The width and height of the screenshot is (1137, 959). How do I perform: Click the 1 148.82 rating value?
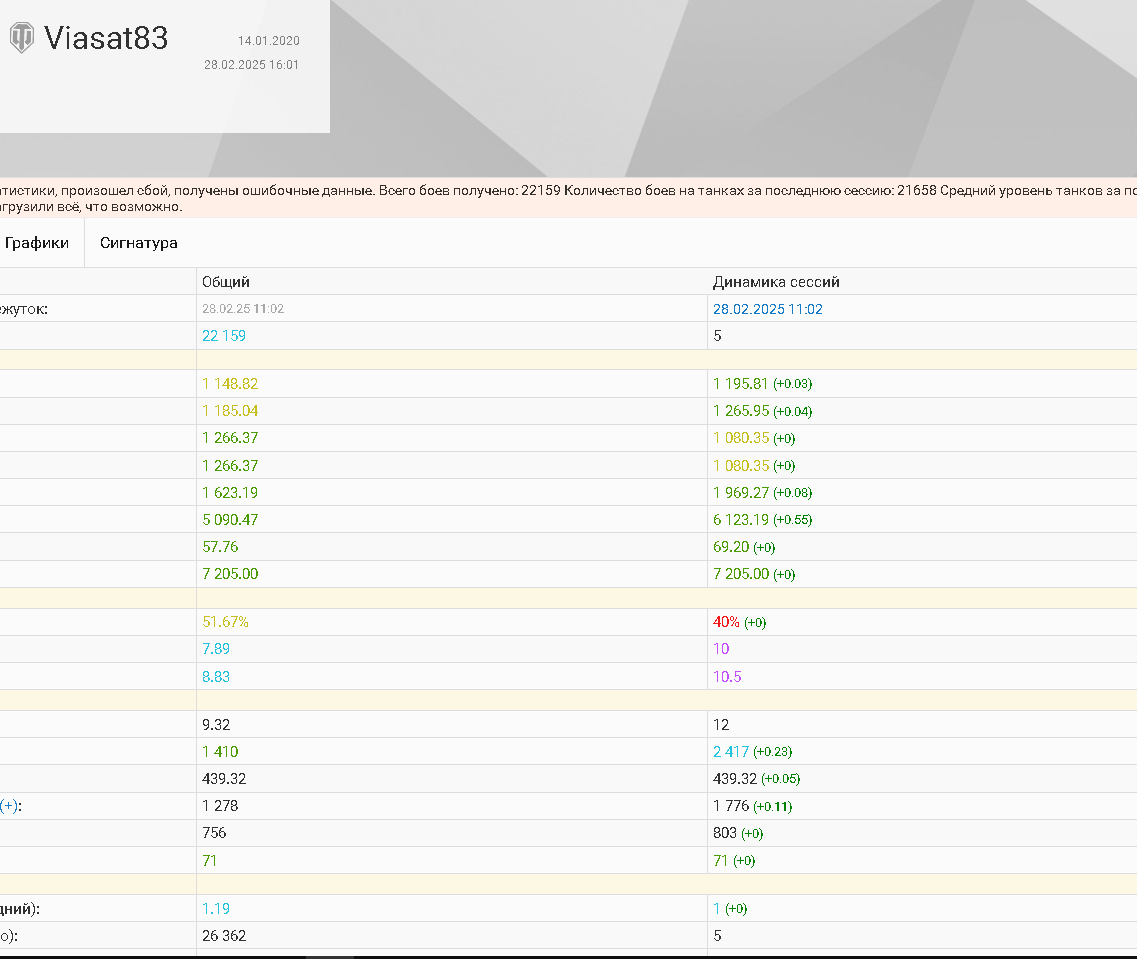click(x=230, y=383)
